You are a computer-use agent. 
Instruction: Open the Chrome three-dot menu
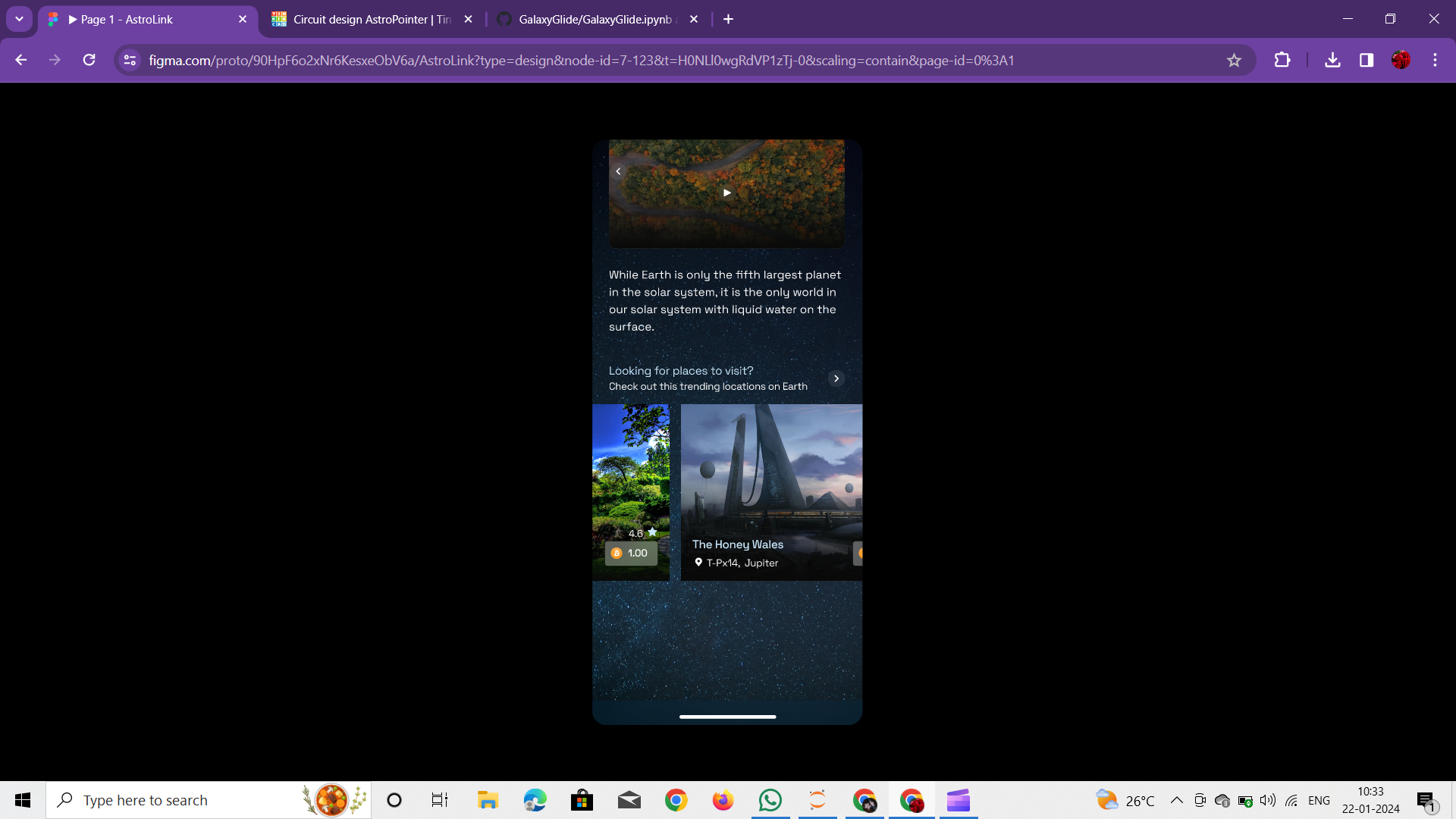[1435, 61]
